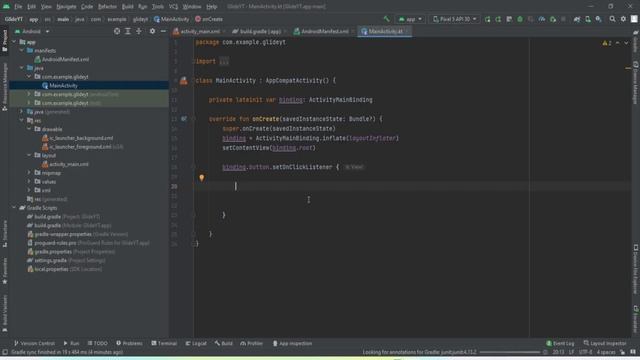The height and width of the screenshot is (360, 640).
Task: Open the Refactor menu
Action: click(107, 7)
